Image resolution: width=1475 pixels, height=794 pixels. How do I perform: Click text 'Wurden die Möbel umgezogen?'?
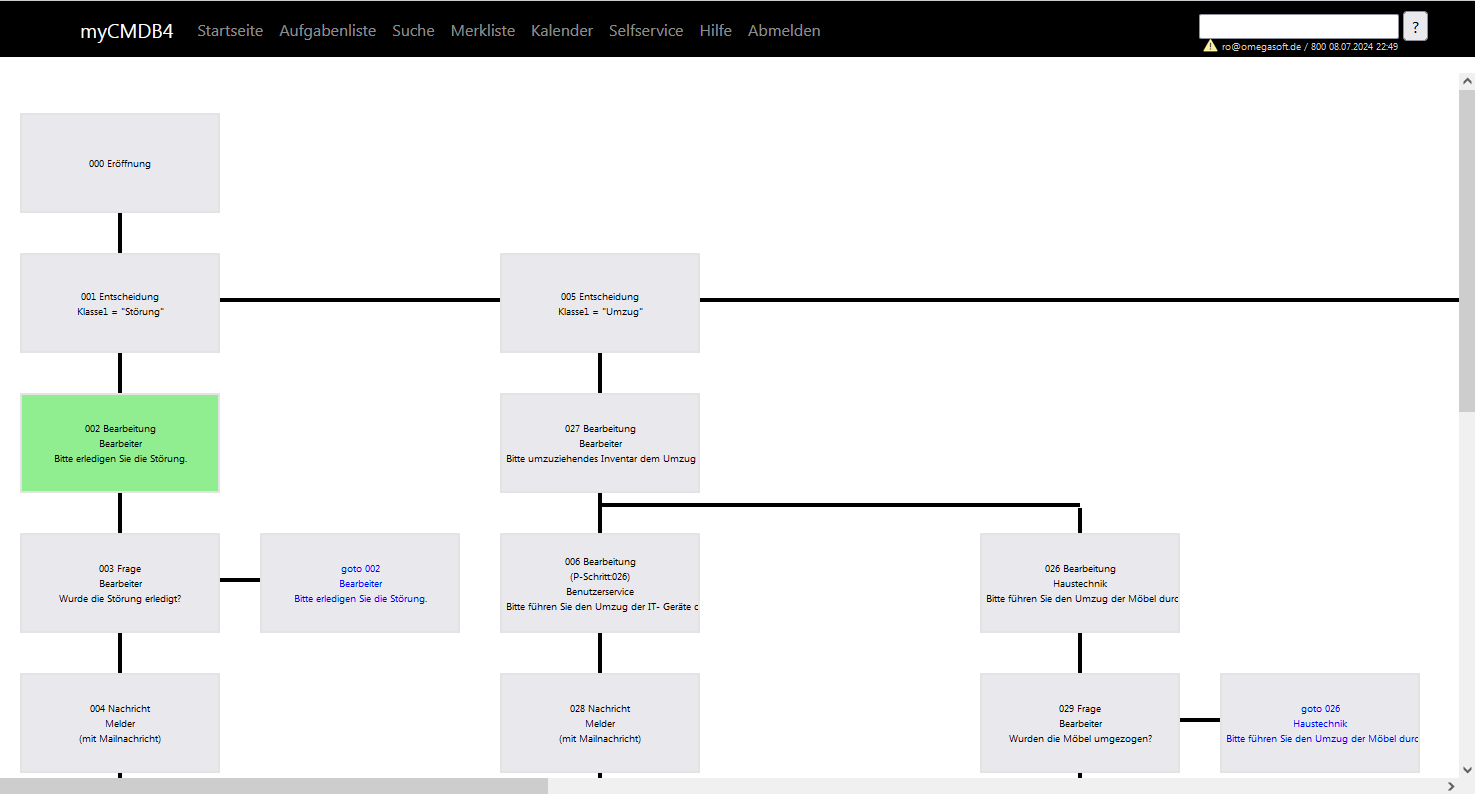tap(1080, 739)
